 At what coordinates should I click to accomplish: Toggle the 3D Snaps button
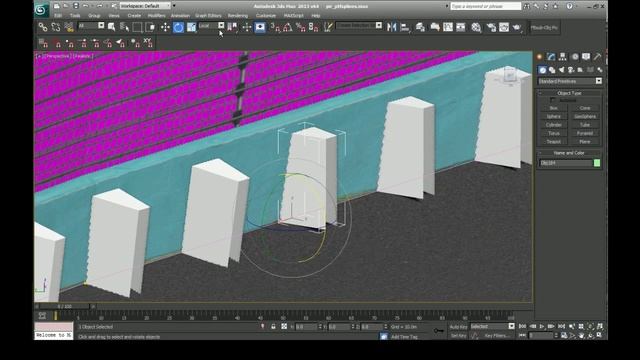pyautogui.click(x=275, y=27)
